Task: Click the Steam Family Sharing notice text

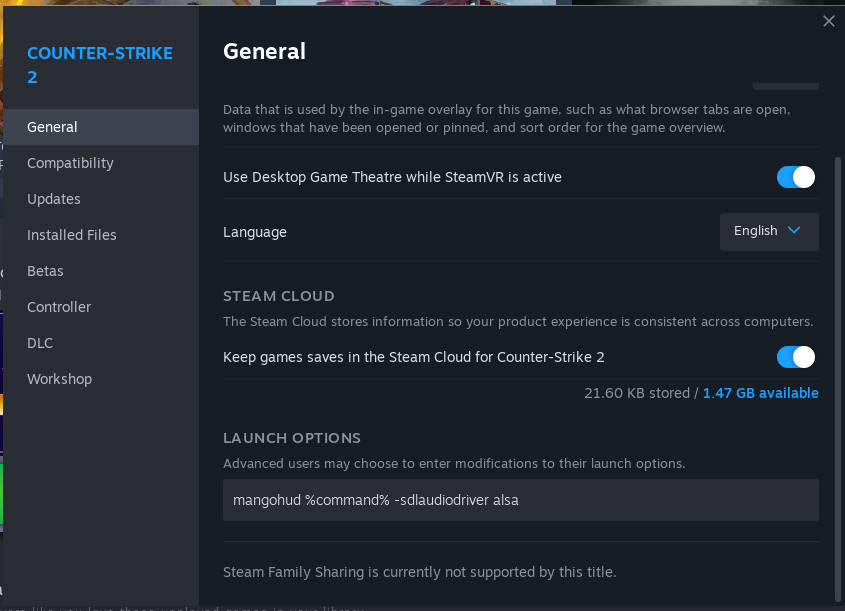Action: point(420,572)
